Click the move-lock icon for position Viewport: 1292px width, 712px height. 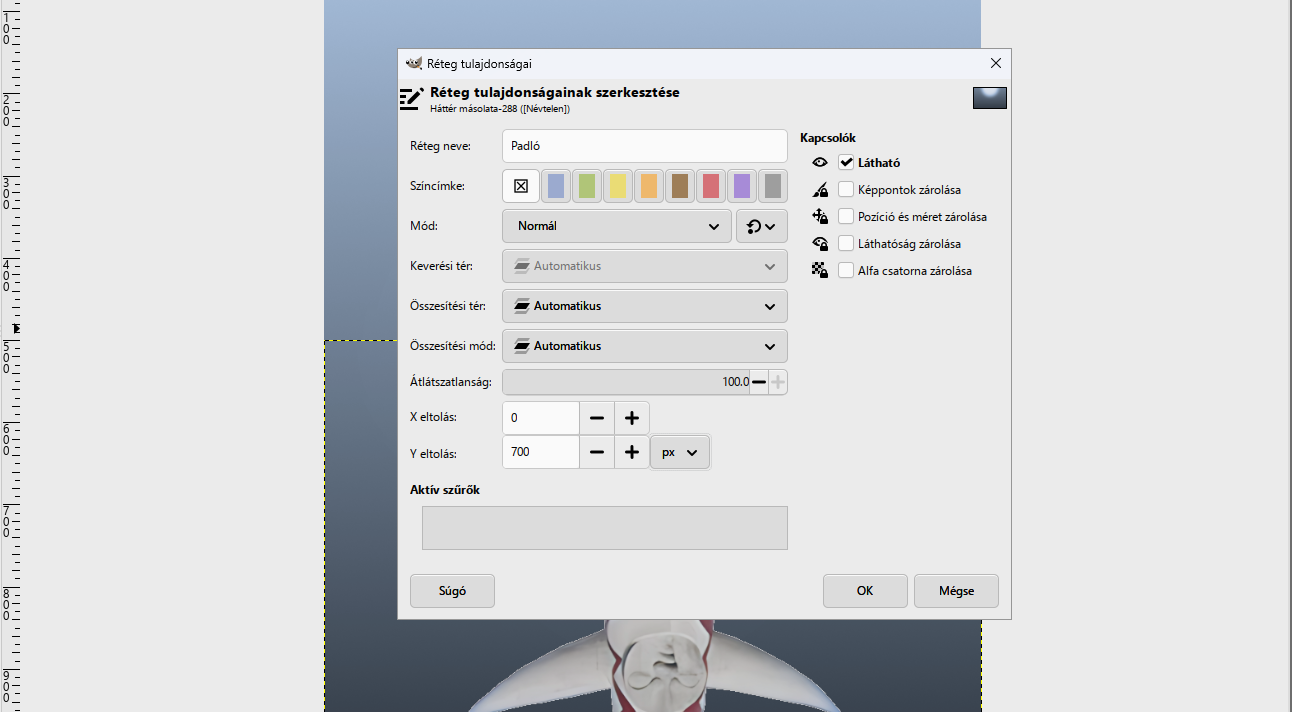click(x=820, y=216)
